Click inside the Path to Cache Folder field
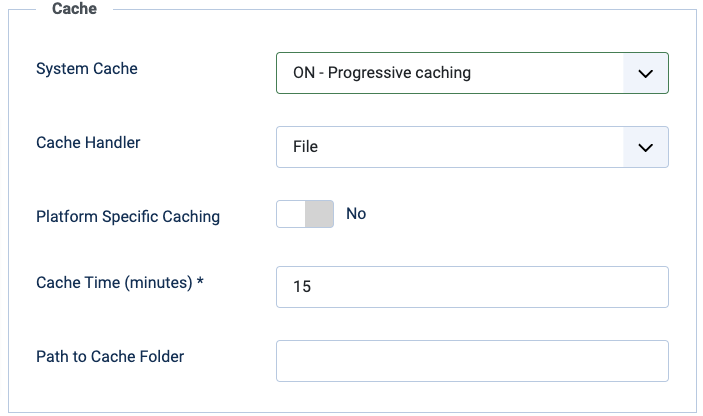The height and width of the screenshot is (416, 703). point(471,361)
